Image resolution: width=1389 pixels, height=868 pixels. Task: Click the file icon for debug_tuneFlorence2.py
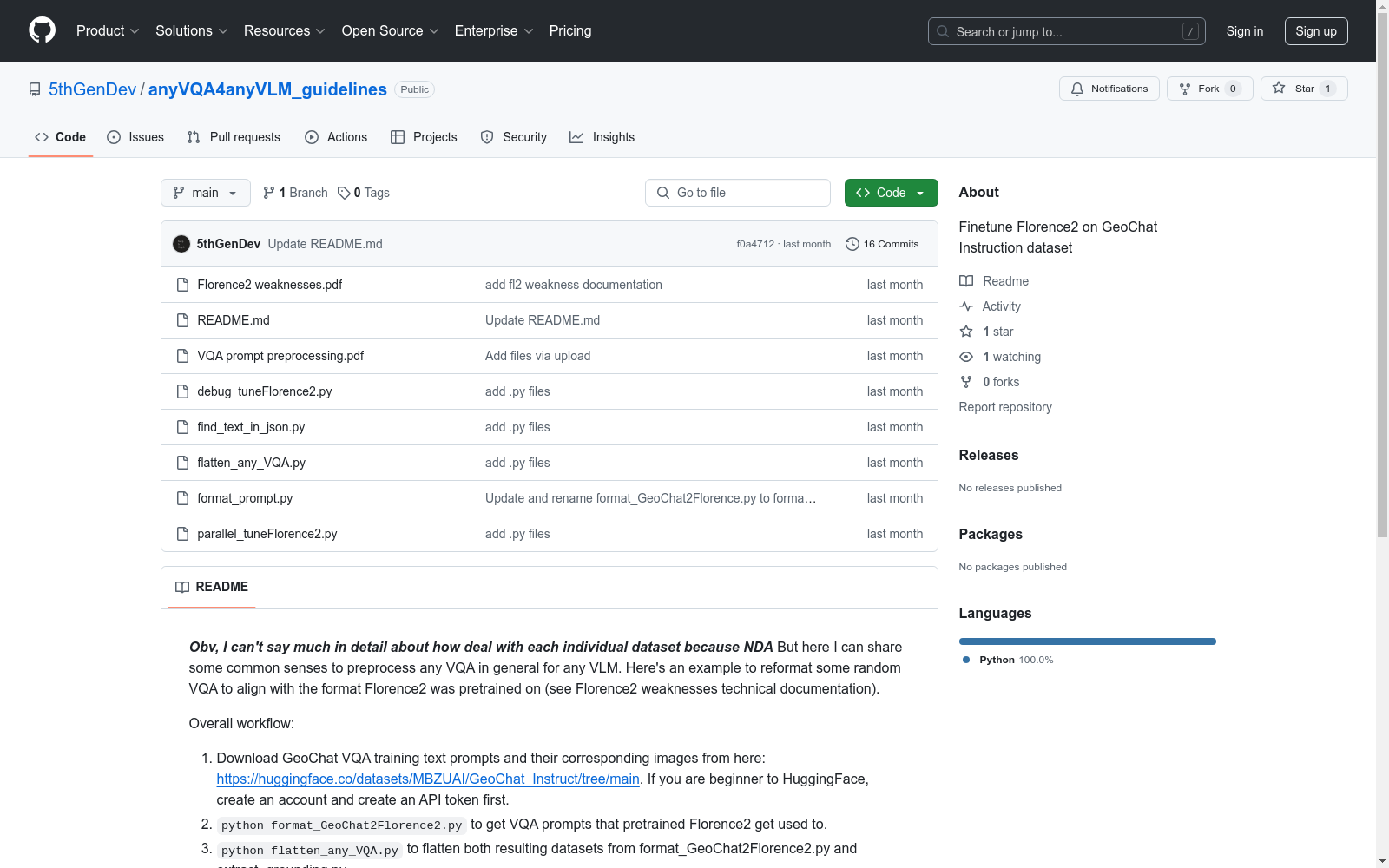[x=182, y=391]
